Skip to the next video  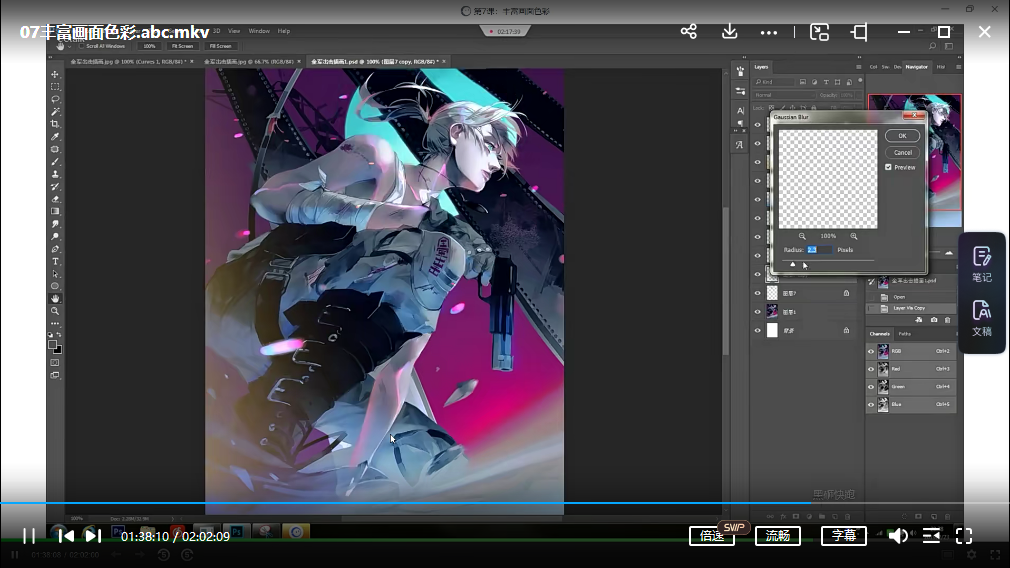click(x=93, y=536)
